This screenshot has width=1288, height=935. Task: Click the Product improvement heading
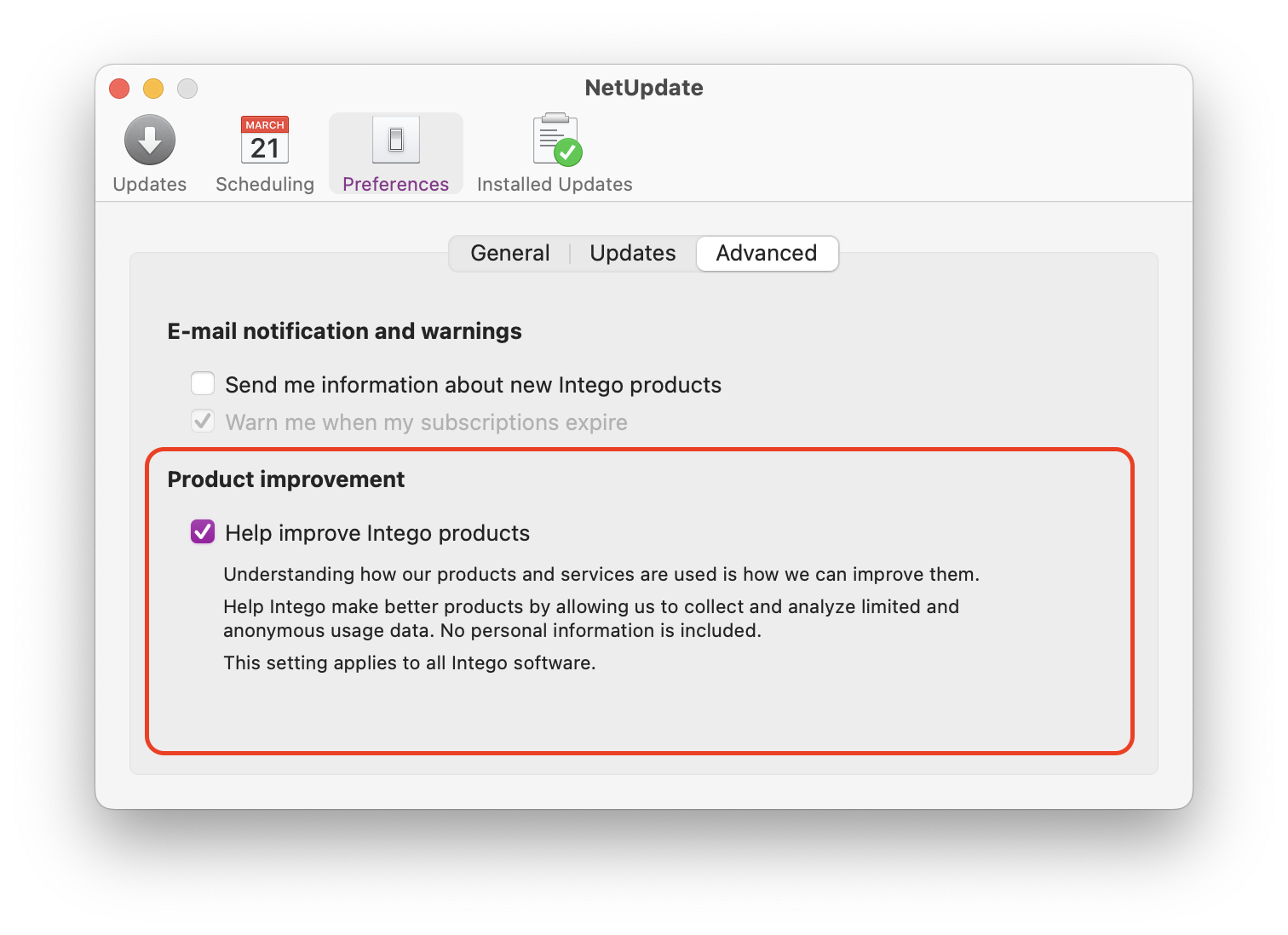click(x=286, y=479)
